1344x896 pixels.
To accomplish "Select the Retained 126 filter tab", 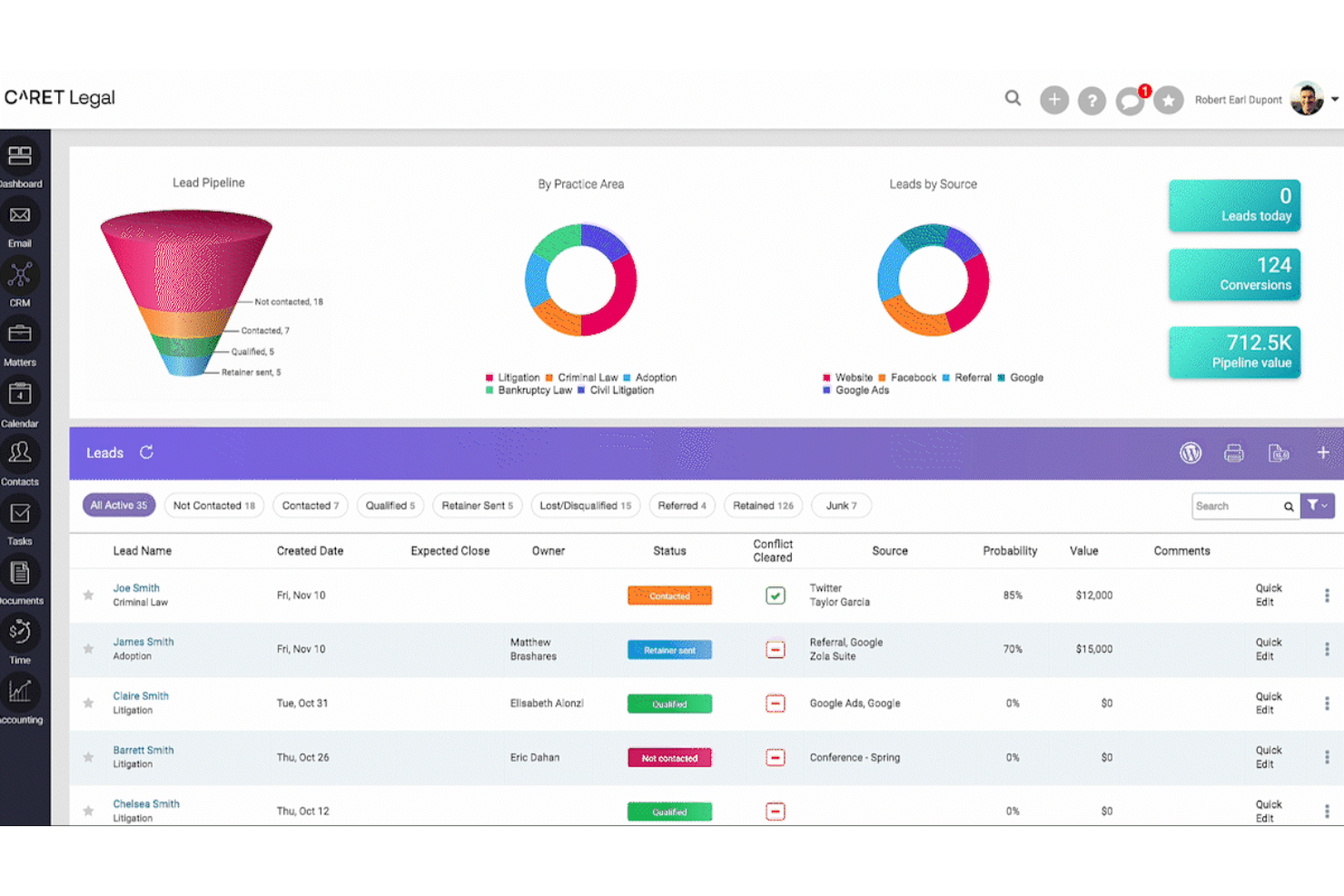I will pyautogui.click(x=763, y=506).
